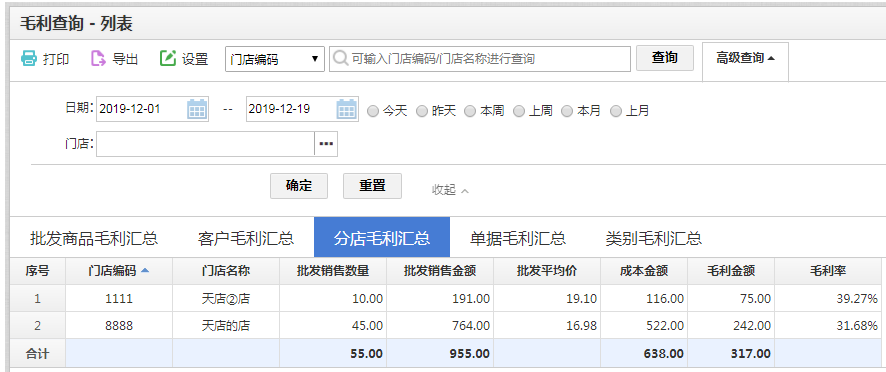This screenshot has height=372, width=886.
Task: Click the 批发销售金额 column header
Action: click(x=440, y=271)
